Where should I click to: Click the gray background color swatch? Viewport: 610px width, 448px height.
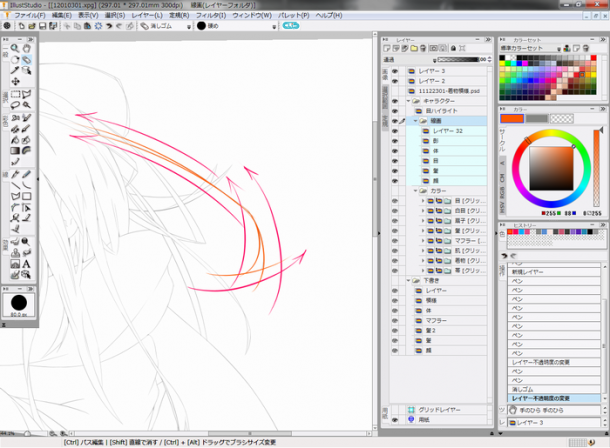coord(536,119)
